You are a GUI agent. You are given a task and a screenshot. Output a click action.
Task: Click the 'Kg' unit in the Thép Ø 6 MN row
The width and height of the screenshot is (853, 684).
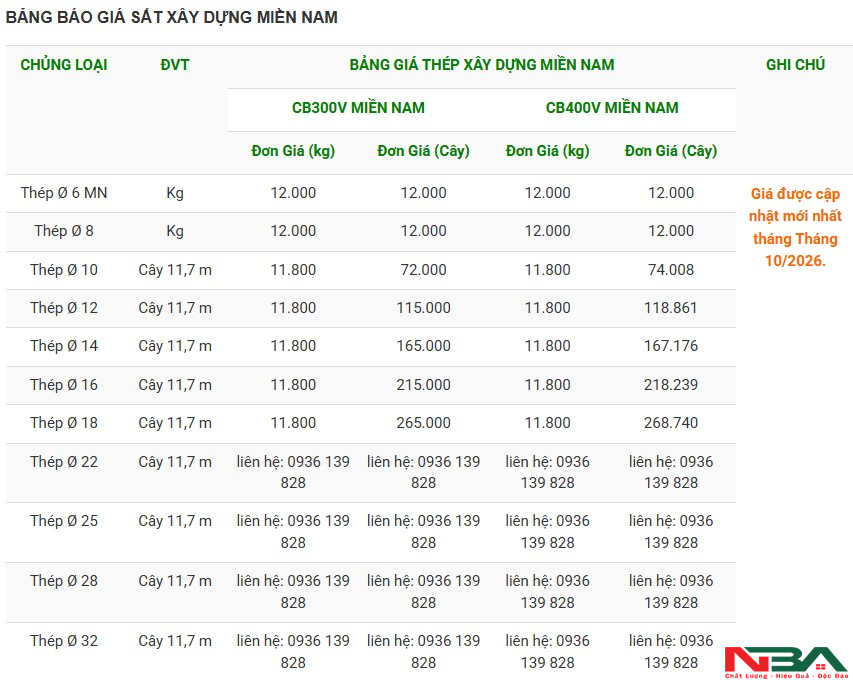pyautogui.click(x=175, y=193)
